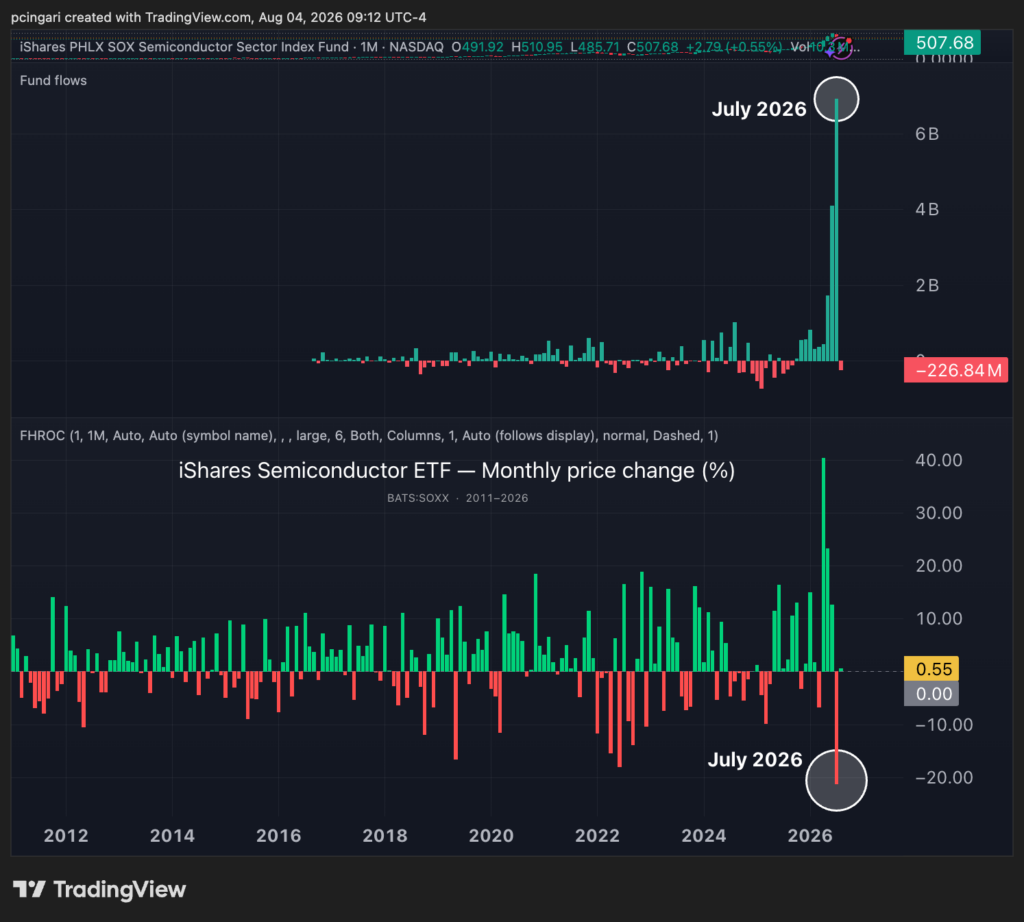This screenshot has height=922, width=1024.
Task: Click the 4B axis label
Action: tap(927, 210)
